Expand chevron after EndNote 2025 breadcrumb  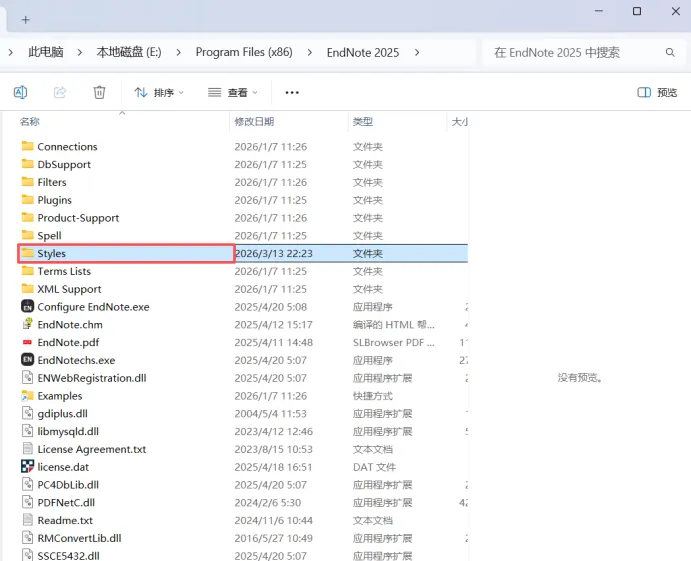tap(417, 52)
